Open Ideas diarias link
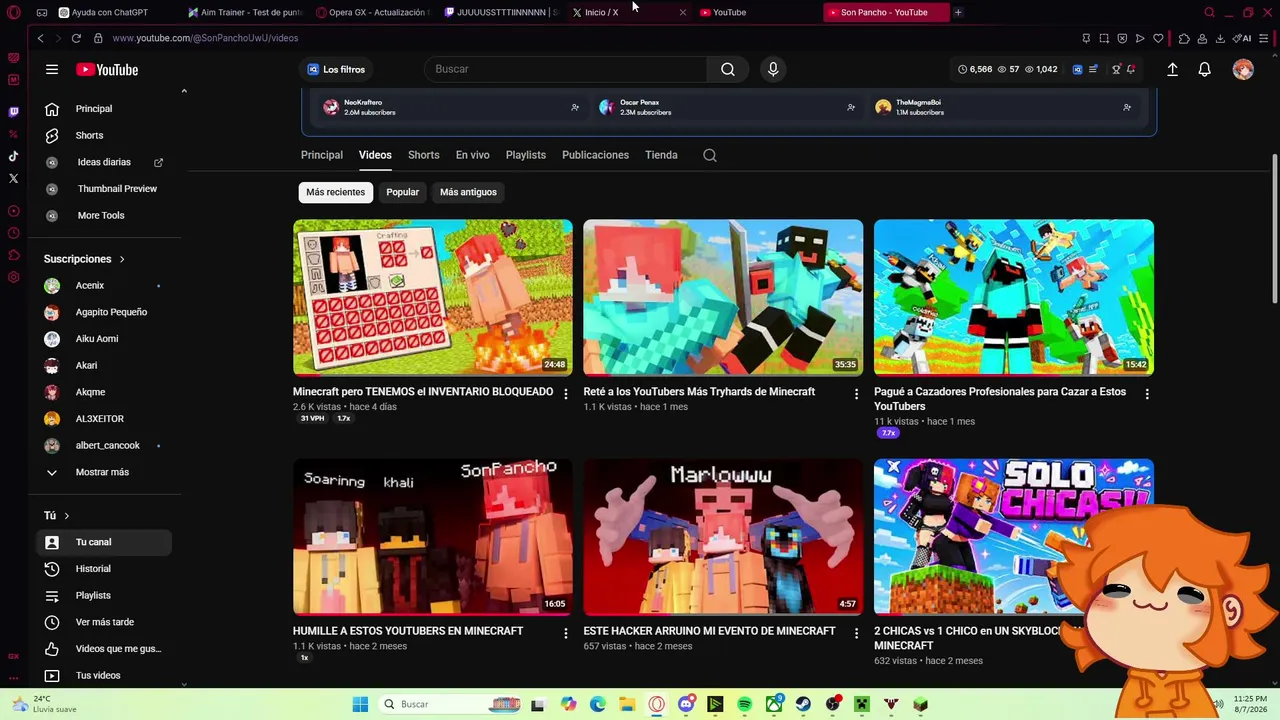1280x720 pixels. click(106, 162)
